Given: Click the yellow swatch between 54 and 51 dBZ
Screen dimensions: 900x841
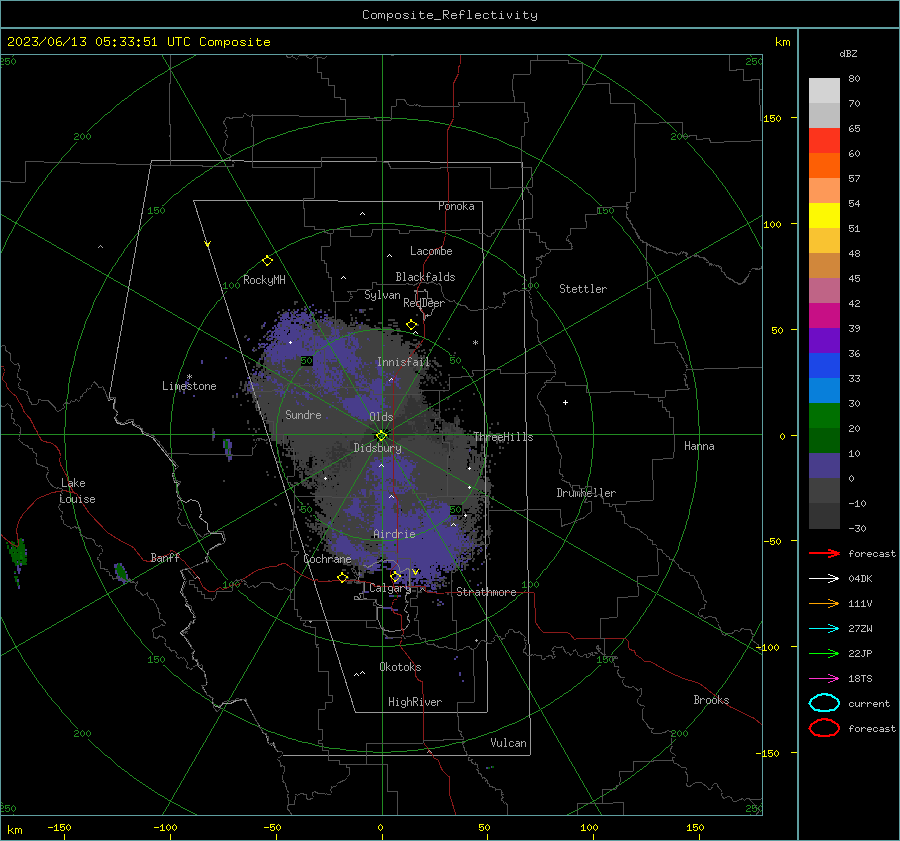Looking at the screenshot, I should (824, 215).
